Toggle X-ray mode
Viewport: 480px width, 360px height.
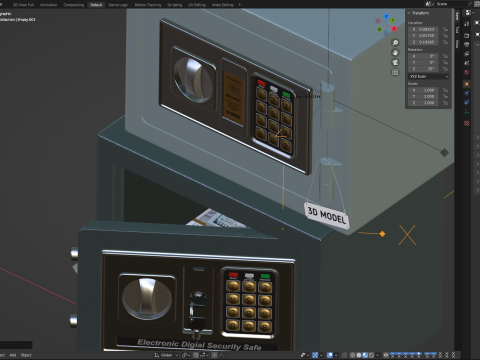tap(344, 355)
